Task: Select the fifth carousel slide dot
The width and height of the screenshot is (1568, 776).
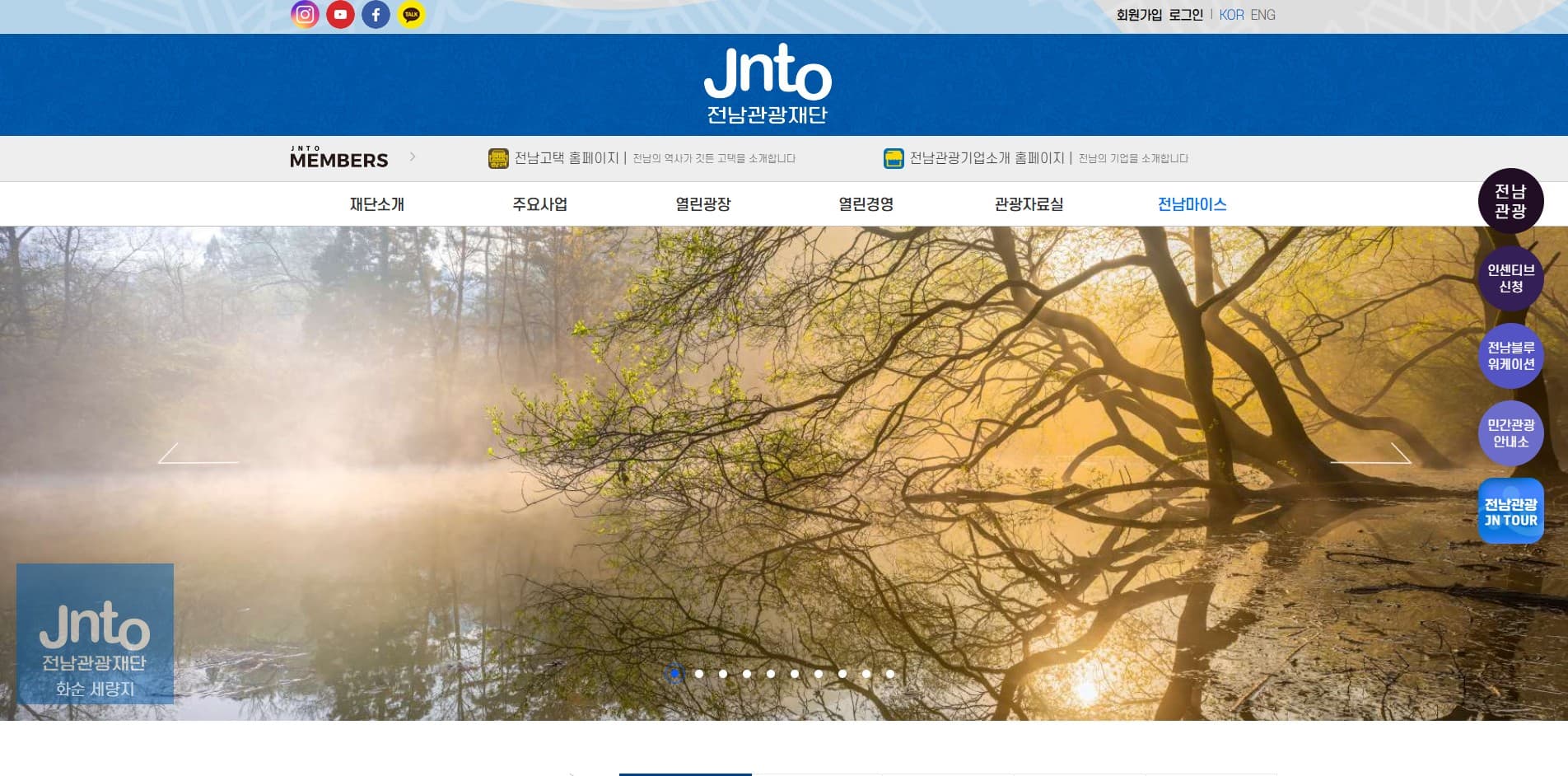Action: [x=771, y=674]
